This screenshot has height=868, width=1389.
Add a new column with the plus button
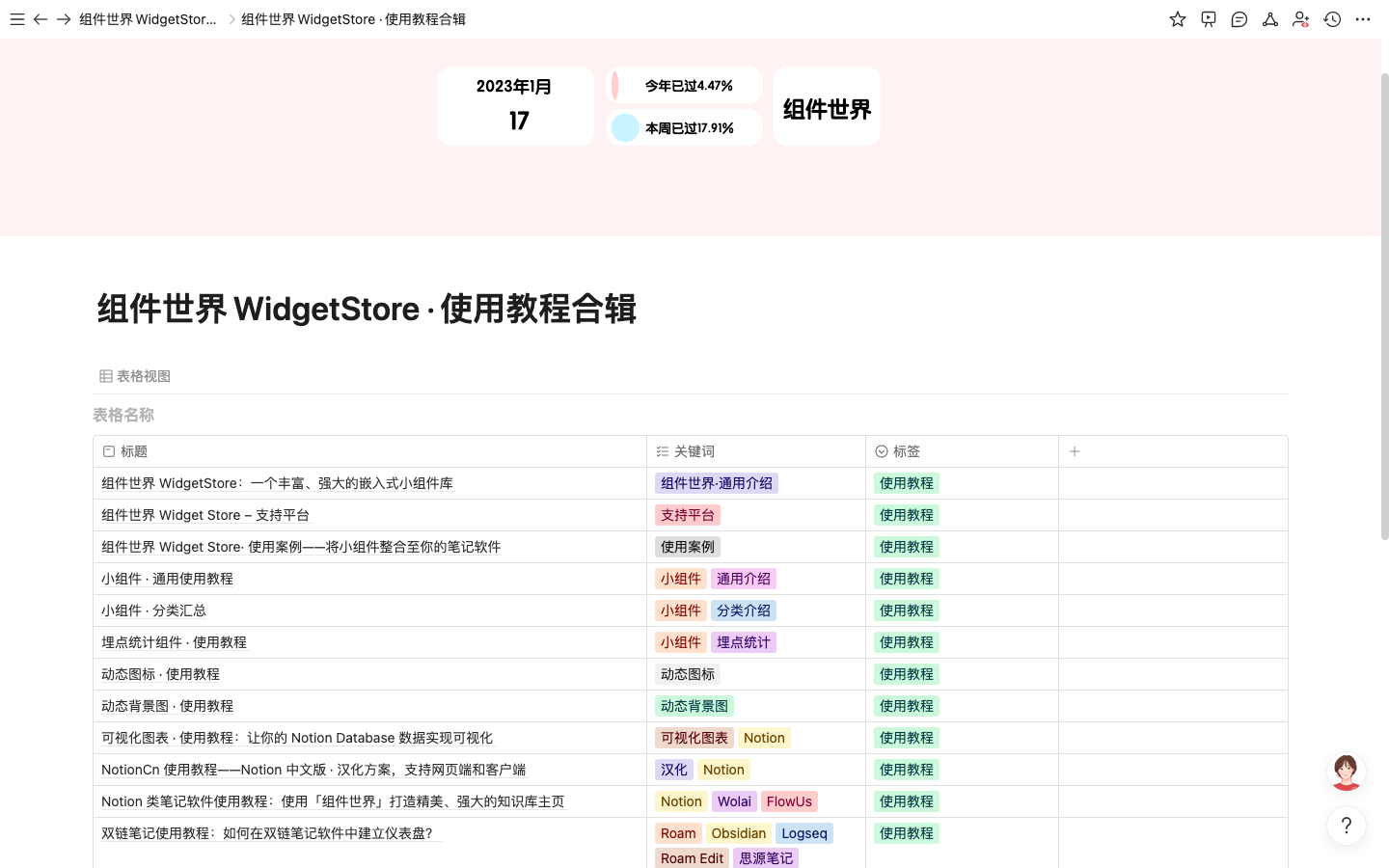coord(1074,450)
